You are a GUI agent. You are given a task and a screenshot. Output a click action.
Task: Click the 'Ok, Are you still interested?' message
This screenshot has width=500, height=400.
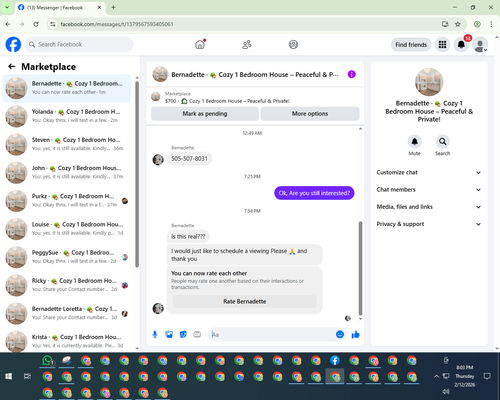(x=314, y=193)
